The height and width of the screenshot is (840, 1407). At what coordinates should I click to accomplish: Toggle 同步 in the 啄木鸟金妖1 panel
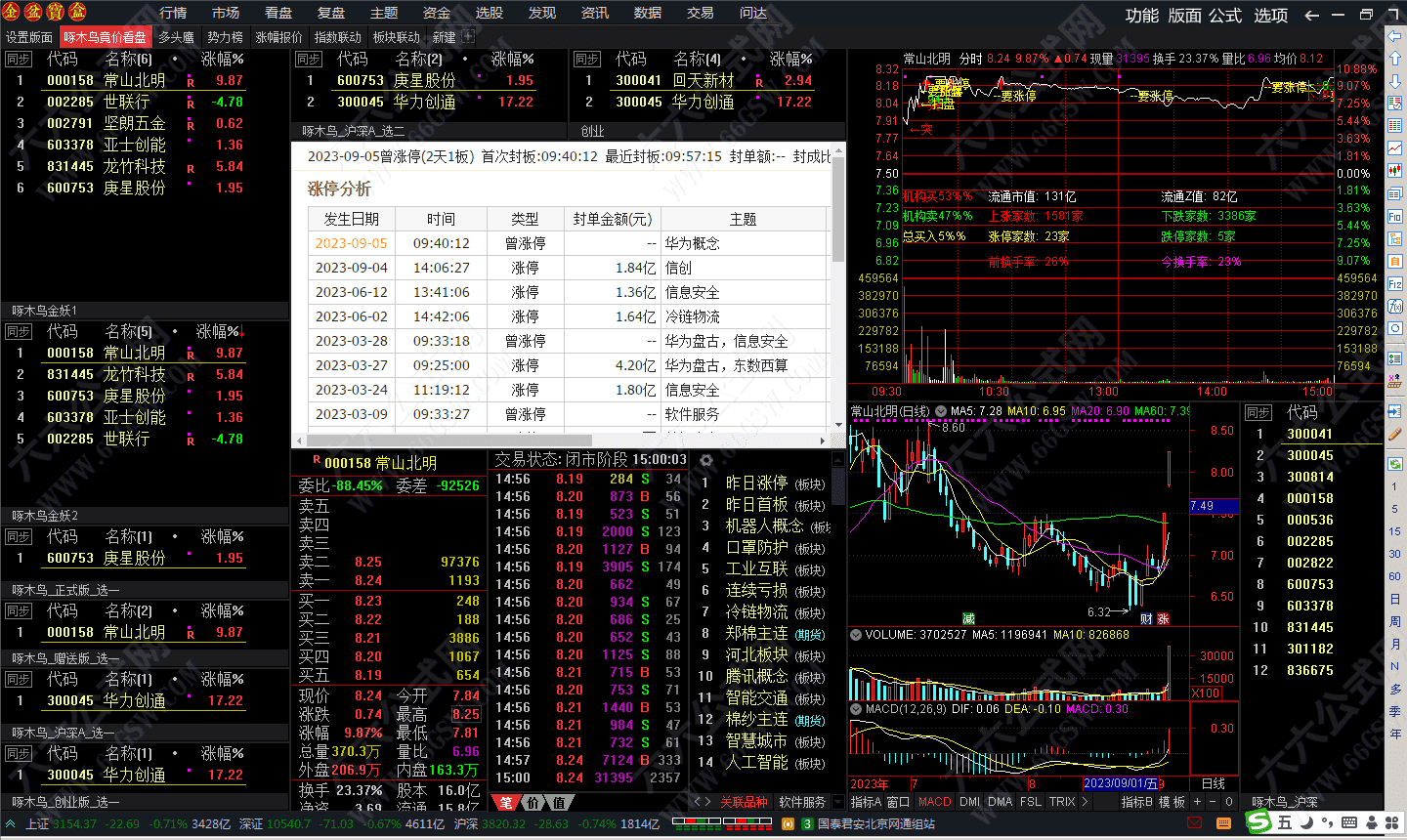(x=17, y=331)
